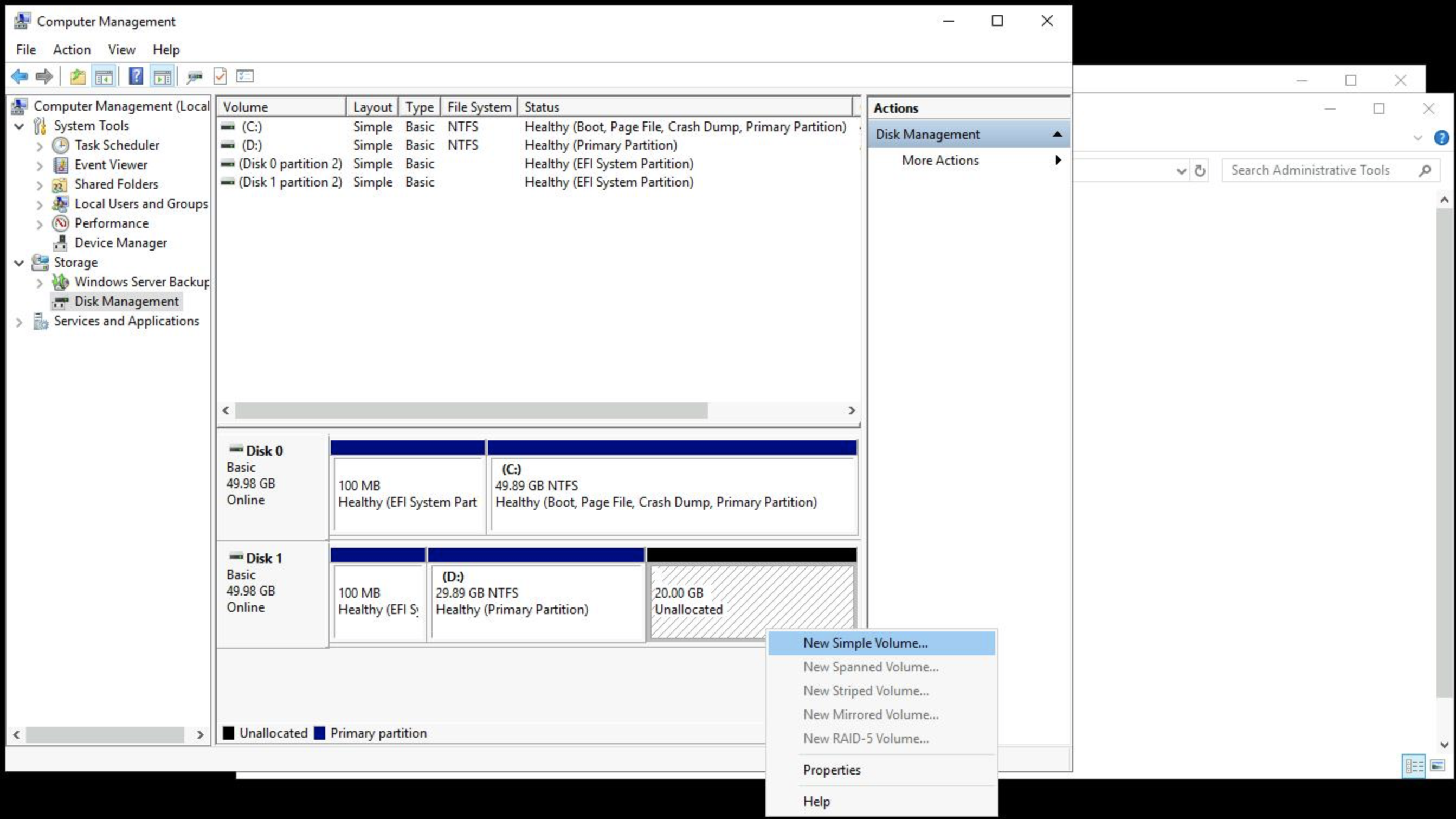This screenshot has height=819, width=1456.
Task: Expand the Event Viewer node
Action: click(x=39, y=167)
